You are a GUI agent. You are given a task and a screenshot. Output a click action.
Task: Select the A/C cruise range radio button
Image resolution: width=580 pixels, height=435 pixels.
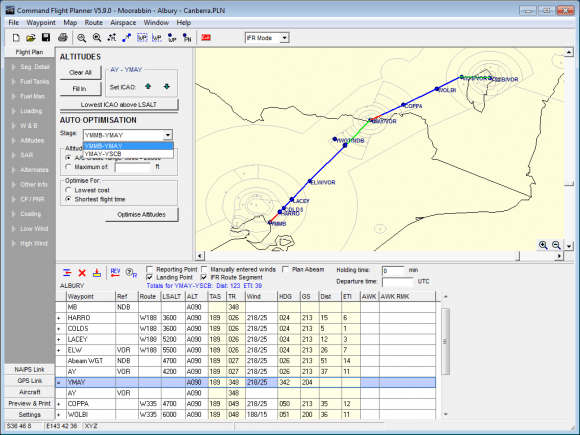pos(68,158)
